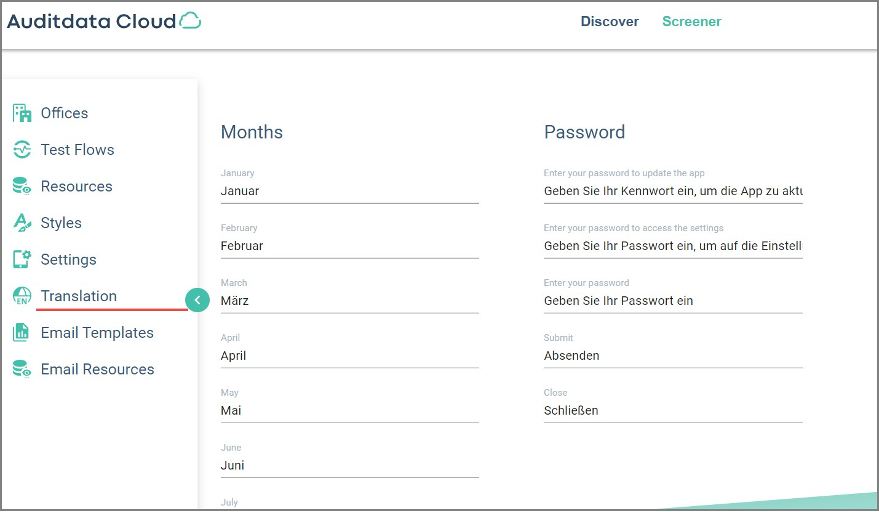The width and height of the screenshot is (879, 512).
Task: Select the Resources database icon
Action: click(x=22, y=186)
